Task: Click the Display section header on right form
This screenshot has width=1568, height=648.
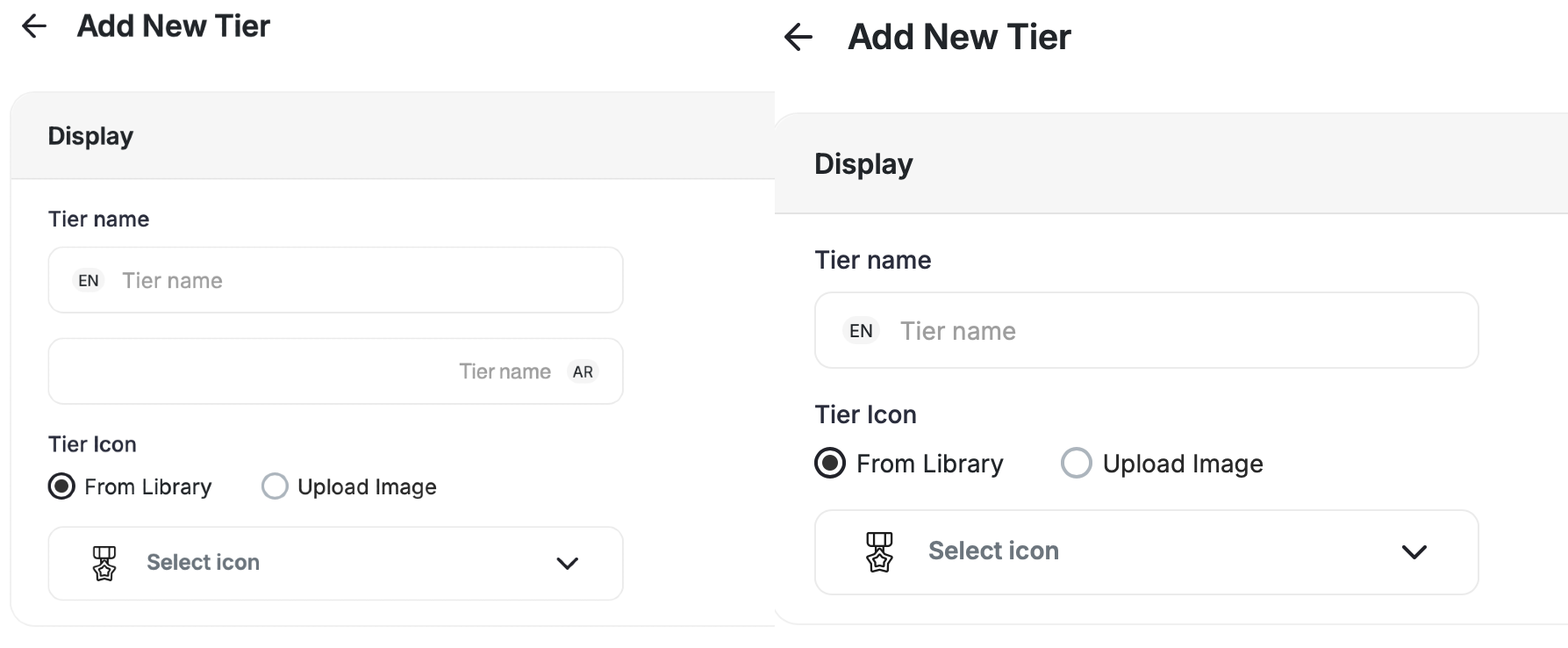Action: click(x=863, y=163)
